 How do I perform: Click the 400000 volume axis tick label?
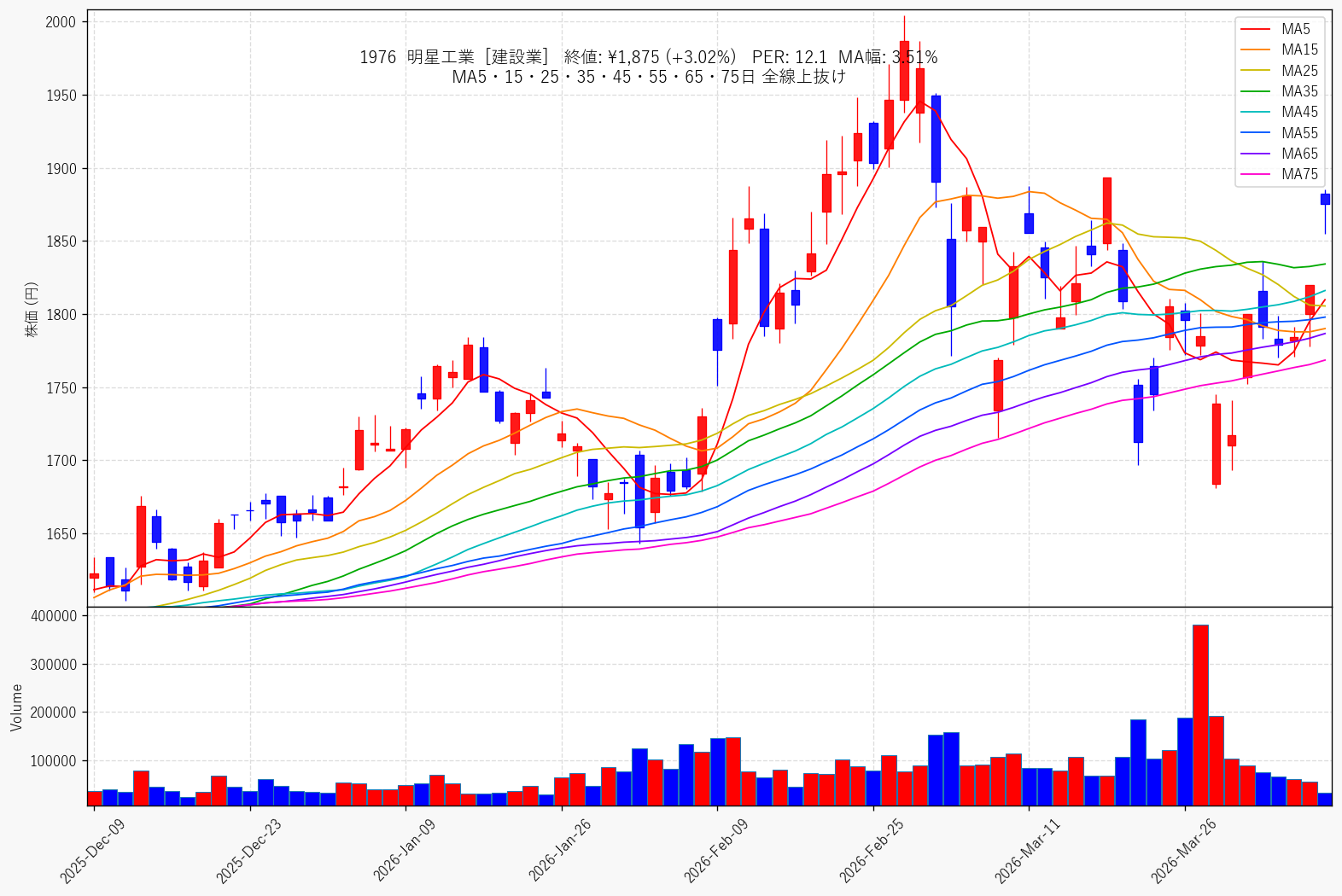point(54,616)
